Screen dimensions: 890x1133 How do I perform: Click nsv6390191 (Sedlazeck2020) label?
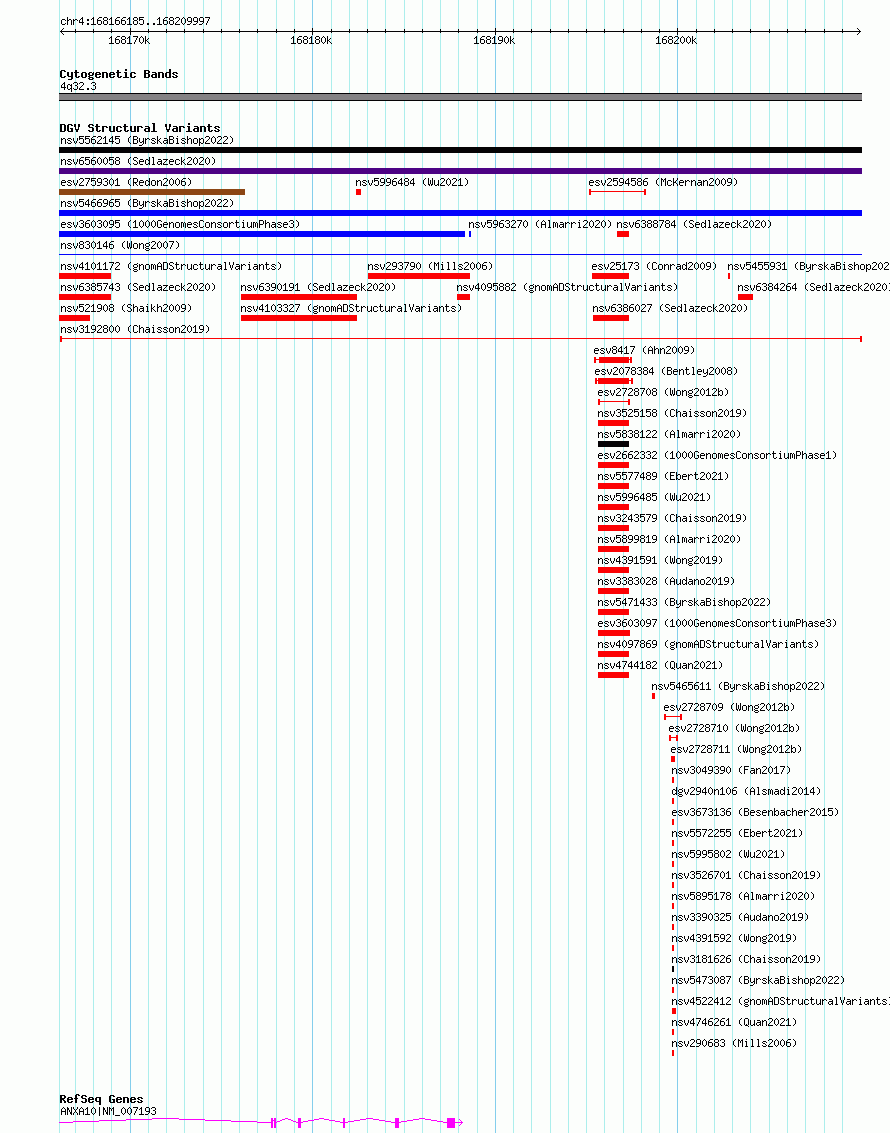[318, 287]
